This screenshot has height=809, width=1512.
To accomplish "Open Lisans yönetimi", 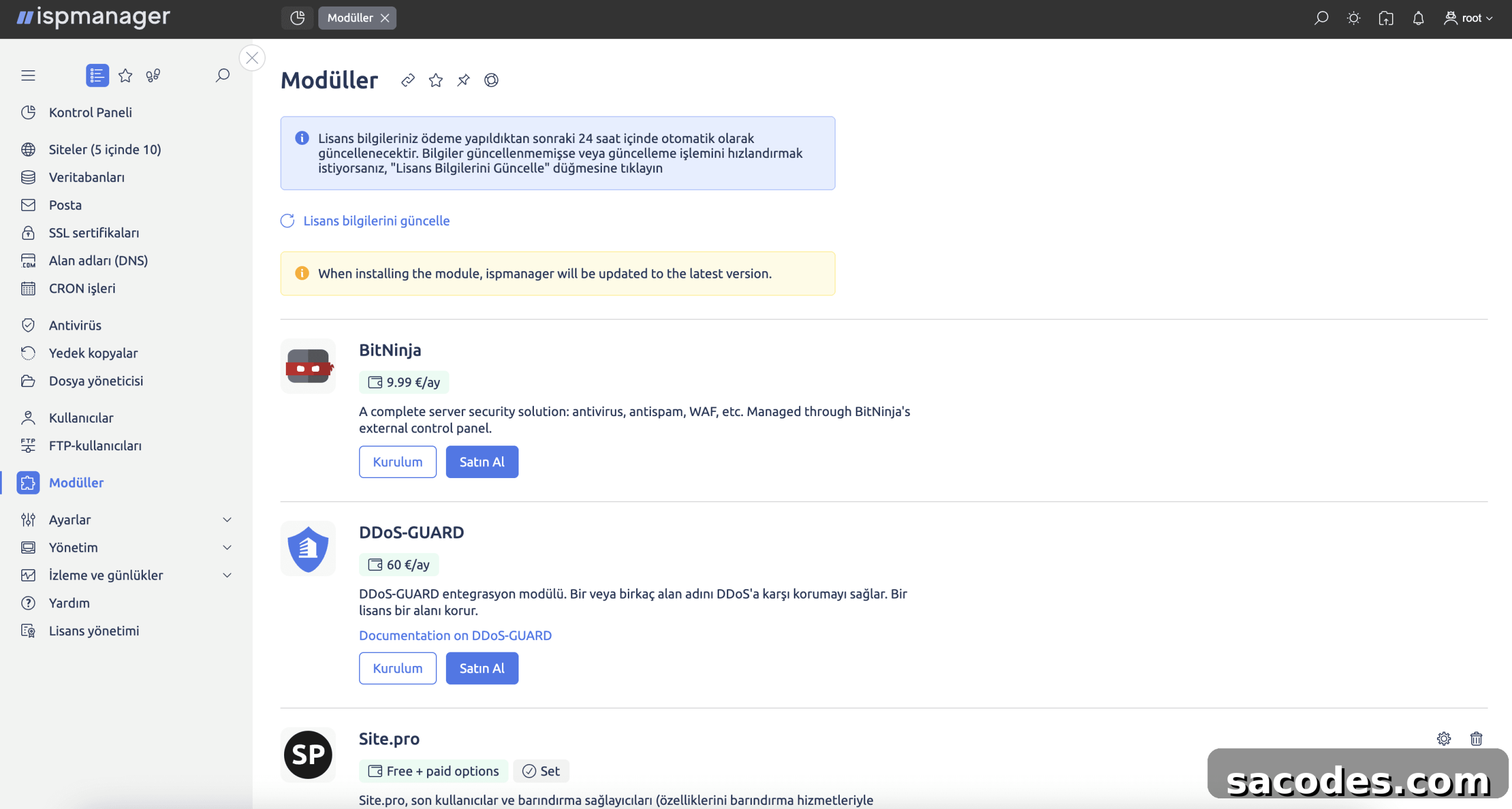I will [94, 631].
